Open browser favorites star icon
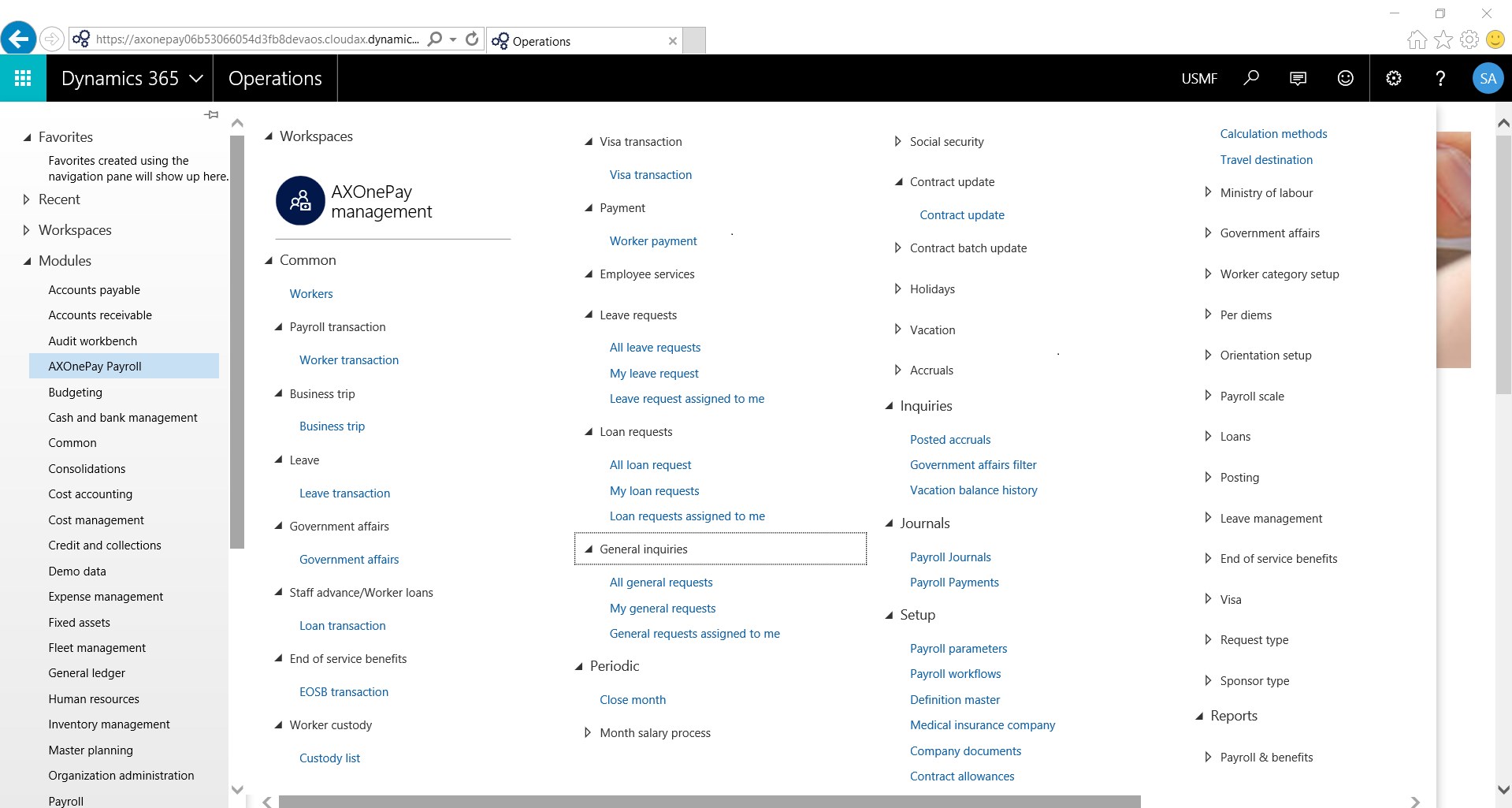This screenshot has width=1512, height=808. click(1443, 39)
